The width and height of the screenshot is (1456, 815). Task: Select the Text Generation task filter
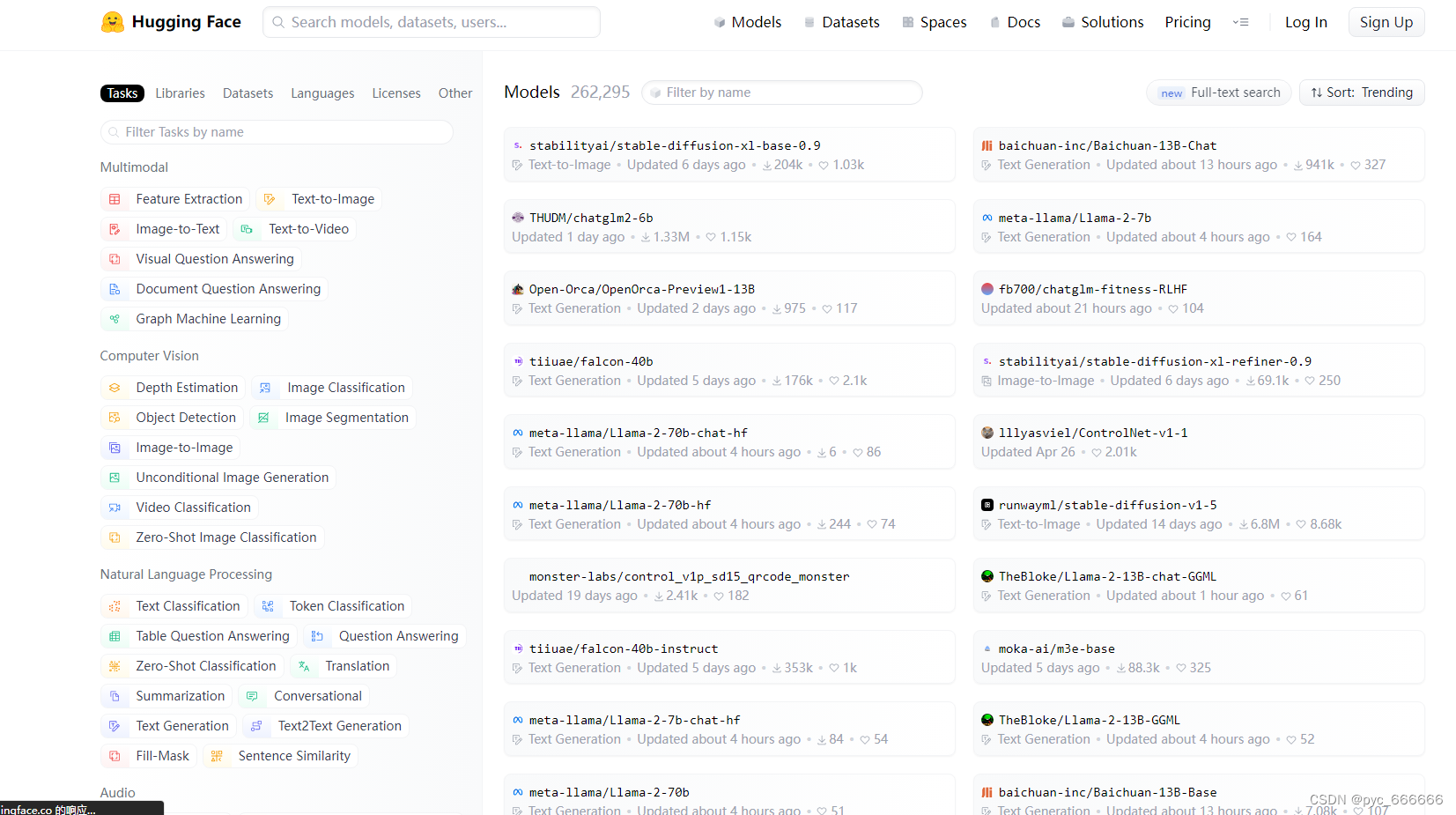tap(169, 726)
